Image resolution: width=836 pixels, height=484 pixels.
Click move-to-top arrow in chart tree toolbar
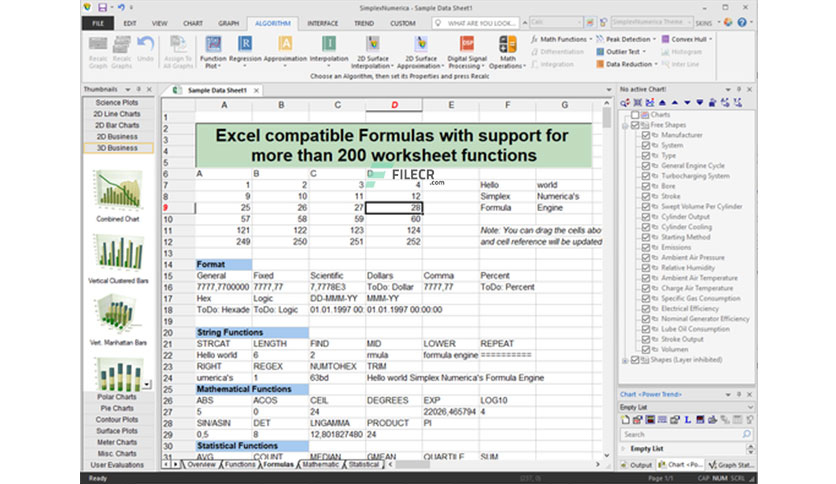pyautogui.click(x=662, y=102)
